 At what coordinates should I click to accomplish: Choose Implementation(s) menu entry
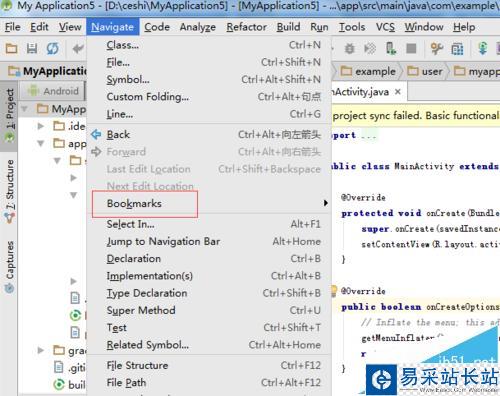(209, 276)
